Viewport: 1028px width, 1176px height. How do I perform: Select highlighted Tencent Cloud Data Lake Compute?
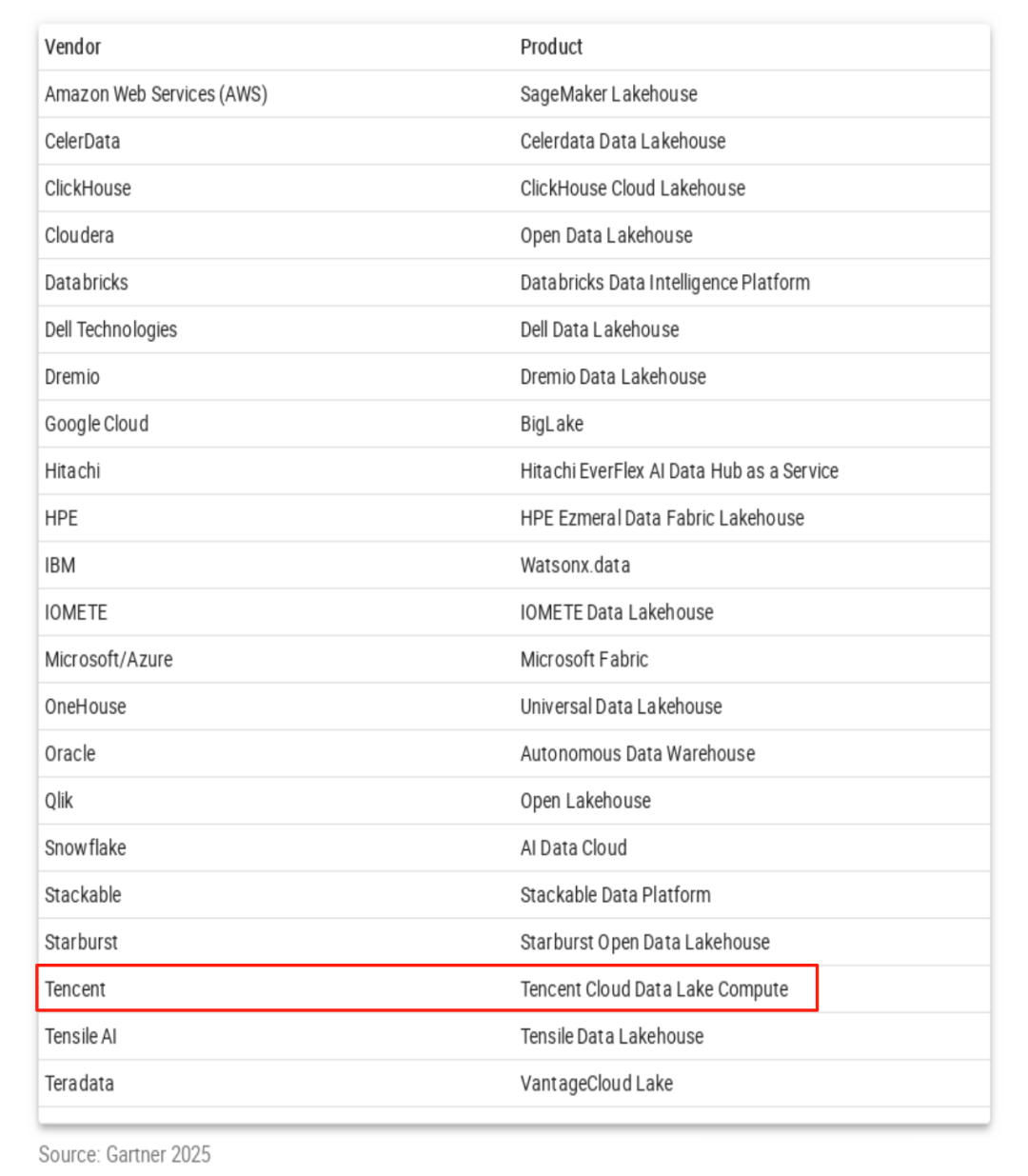[x=654, y=989]
